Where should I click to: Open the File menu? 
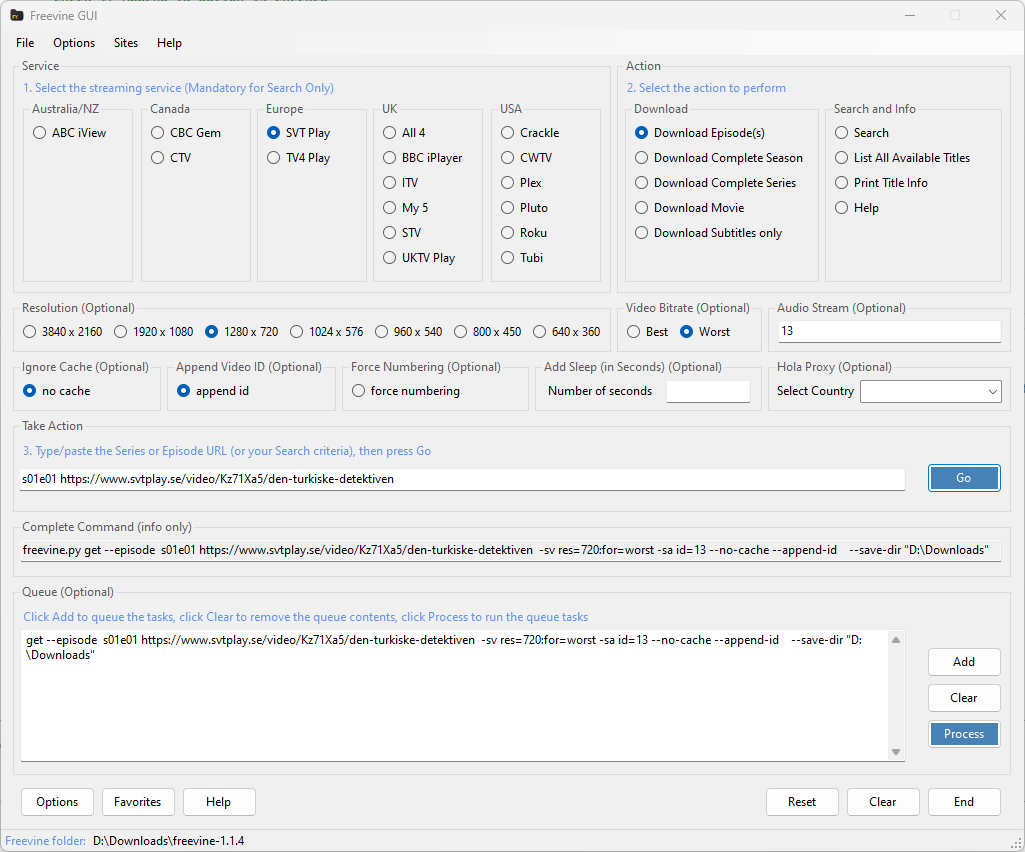(x=25, y=43)
